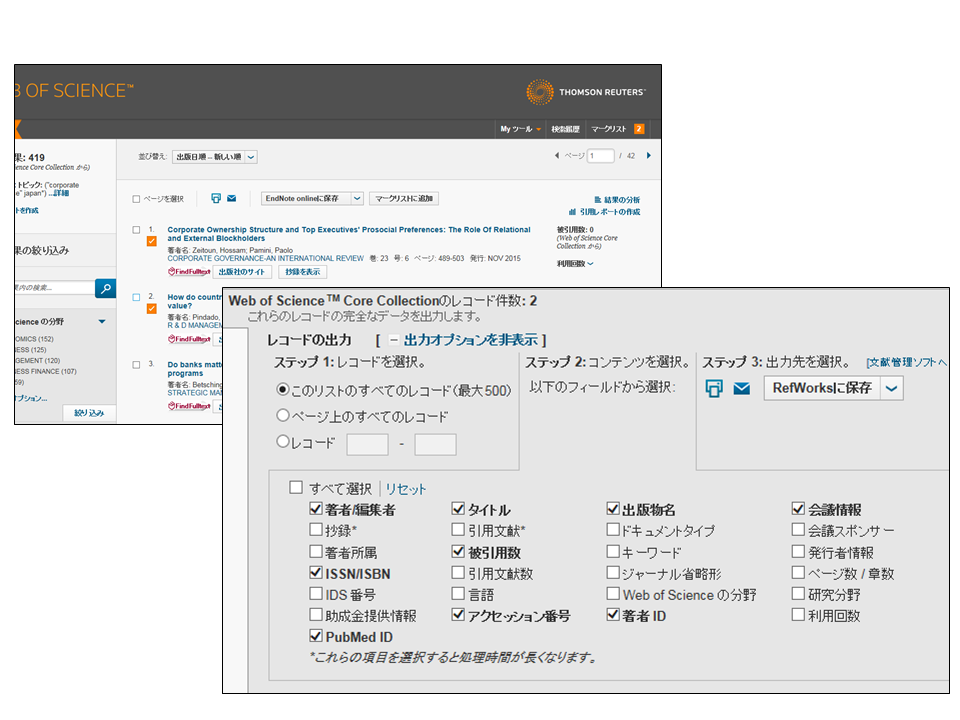Uncheck the 被引用数 field
This screenshot has height=720, width=960.
click(x=458, y=552)
